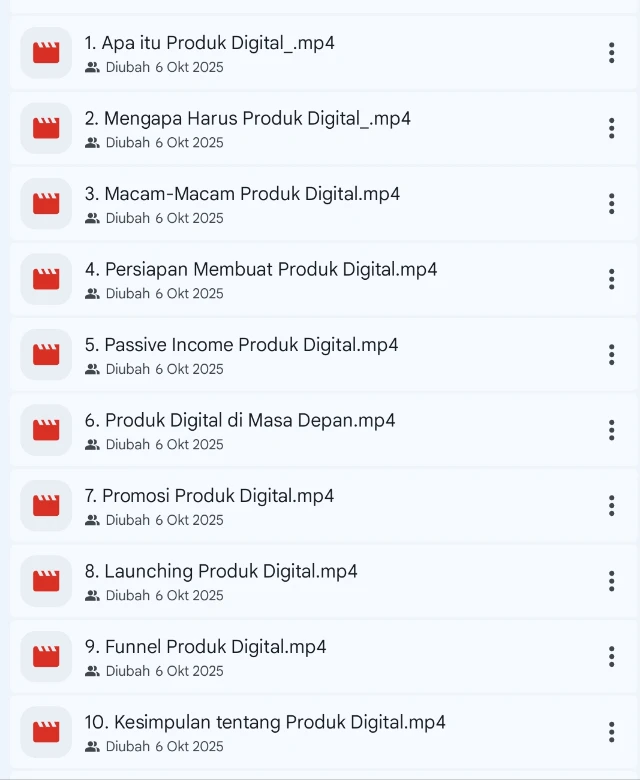640x780 pixels.
Task: Open file name 3. Macam-Macam Produk Digital.mp4
Action: 242,194
